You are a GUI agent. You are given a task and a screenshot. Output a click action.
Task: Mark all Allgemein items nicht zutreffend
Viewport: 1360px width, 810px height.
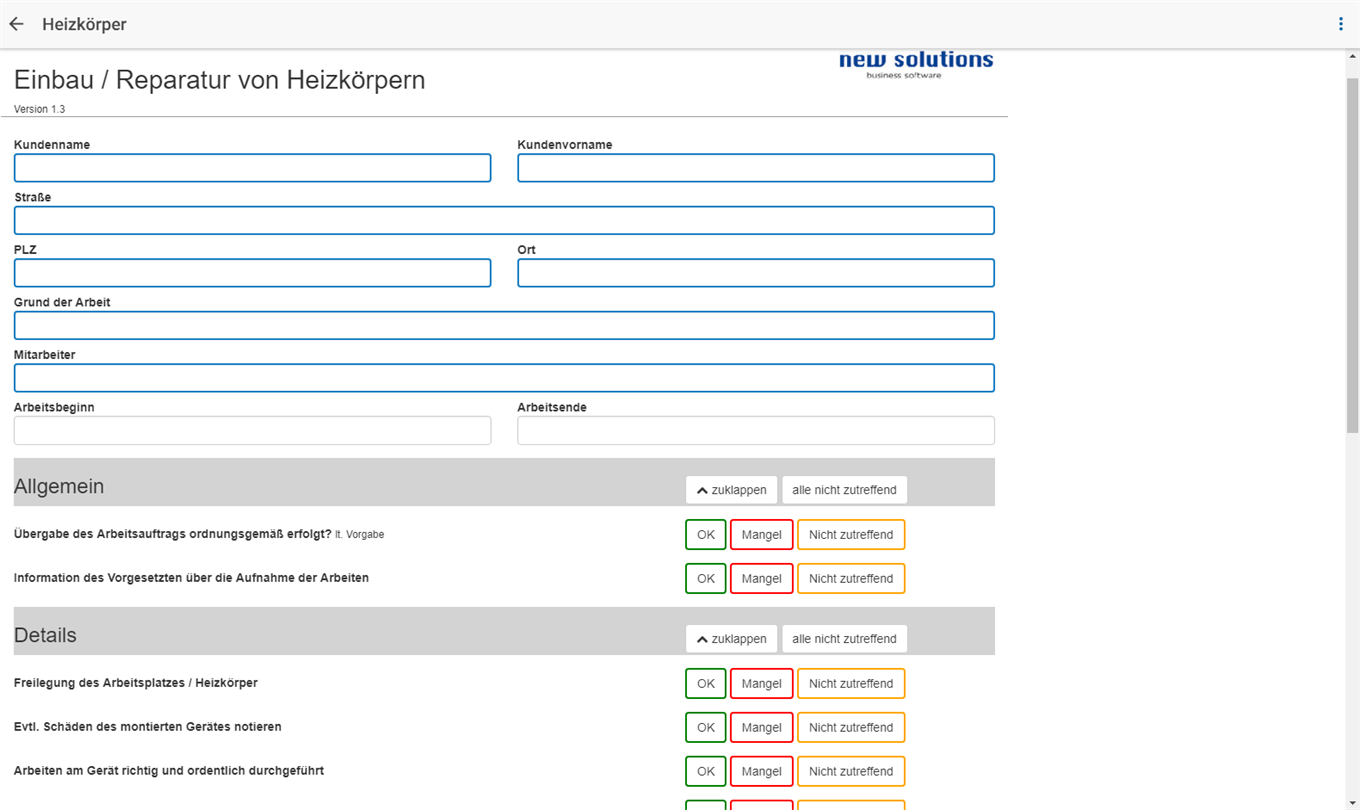click(844, 490)
